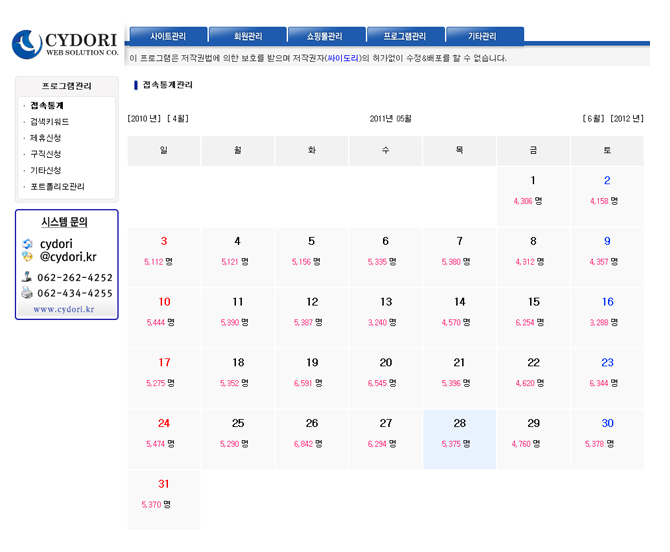This screenshot has width=670, height=552.
Task: Click the cydori messenger icon
Action: pyautogui.click(x=27, y=243)
